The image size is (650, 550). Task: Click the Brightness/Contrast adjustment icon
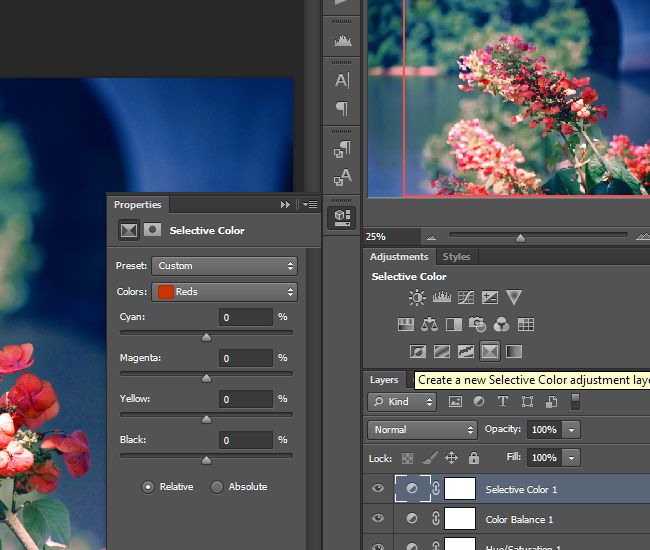[x=417, y=297]
